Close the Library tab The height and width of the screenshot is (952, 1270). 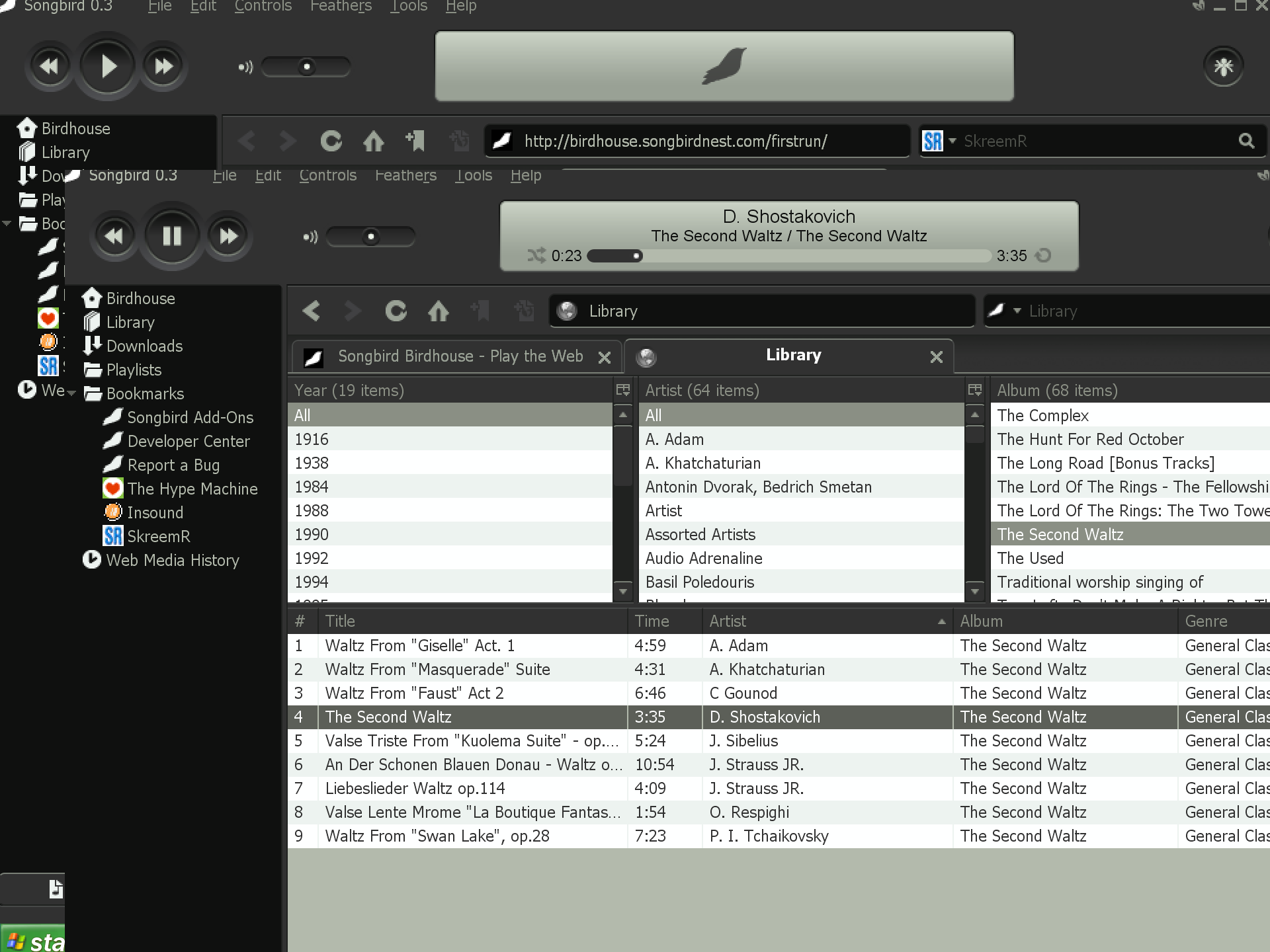coord(937,357)
